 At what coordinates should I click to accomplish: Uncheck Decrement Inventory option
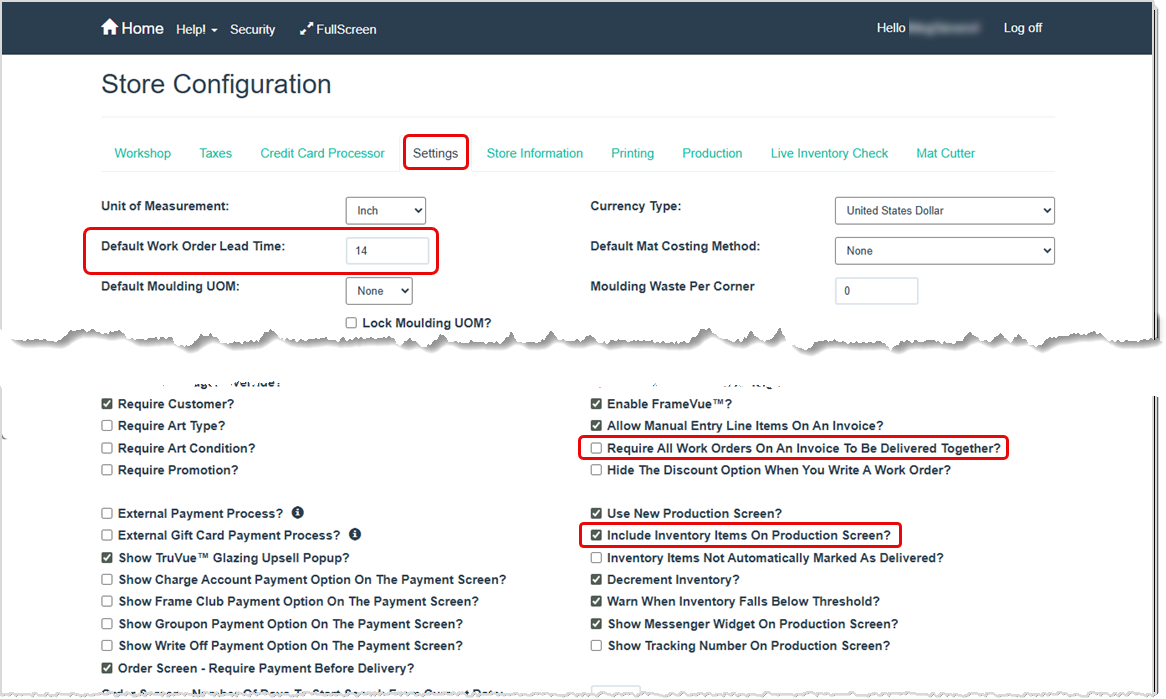[596, 579]
